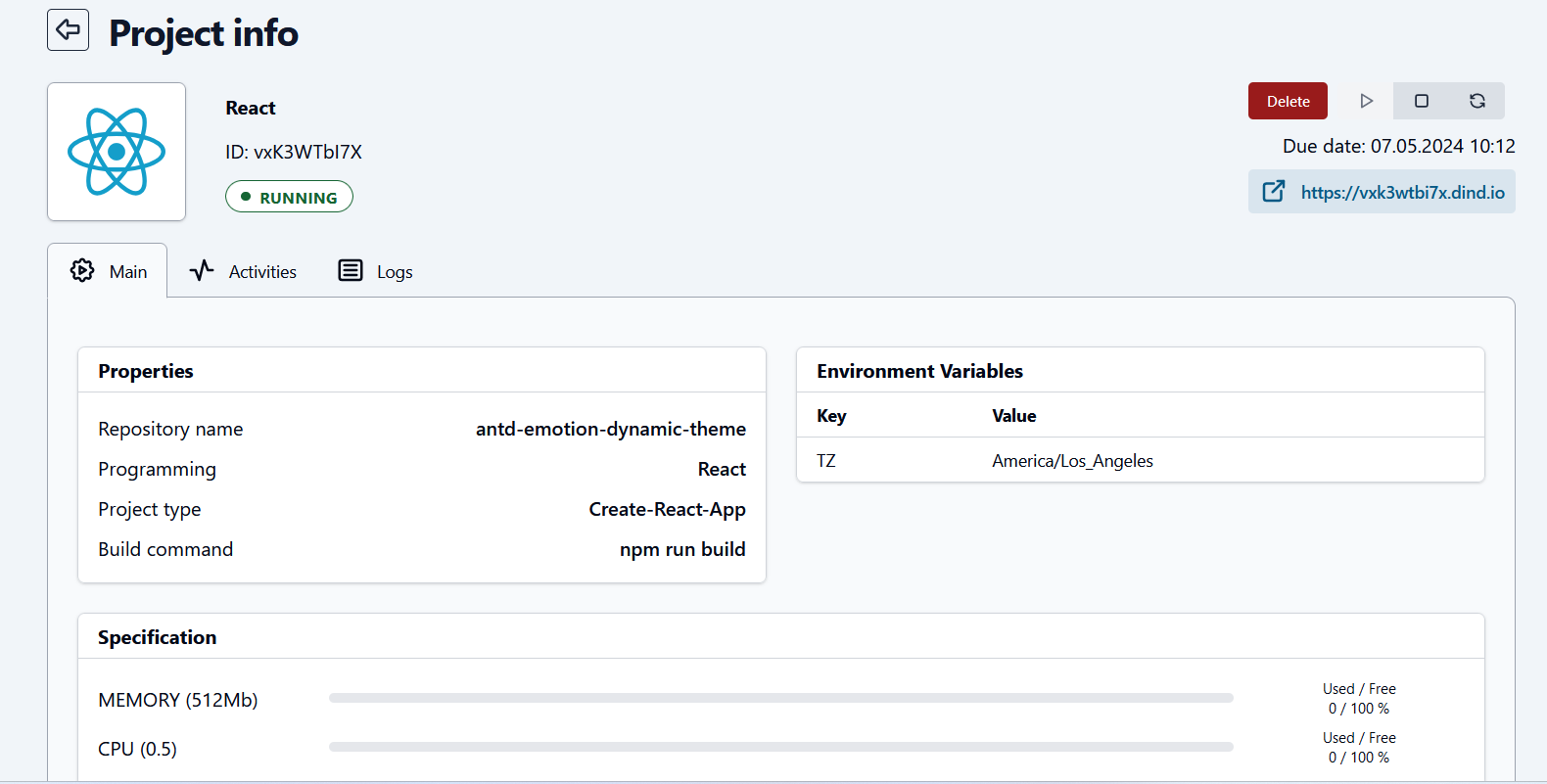
Task: Click the Key column header
Action: coord(831,416)
